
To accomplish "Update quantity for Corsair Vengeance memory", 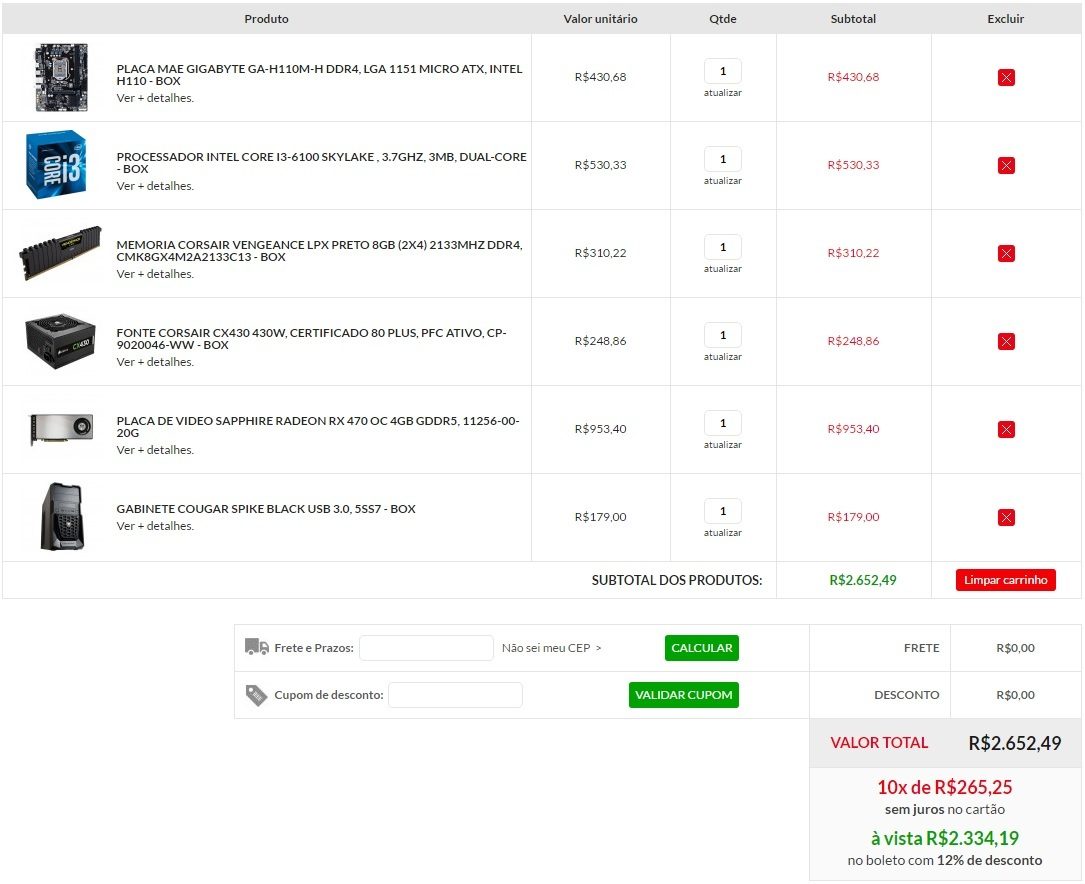I will point(723,268).
